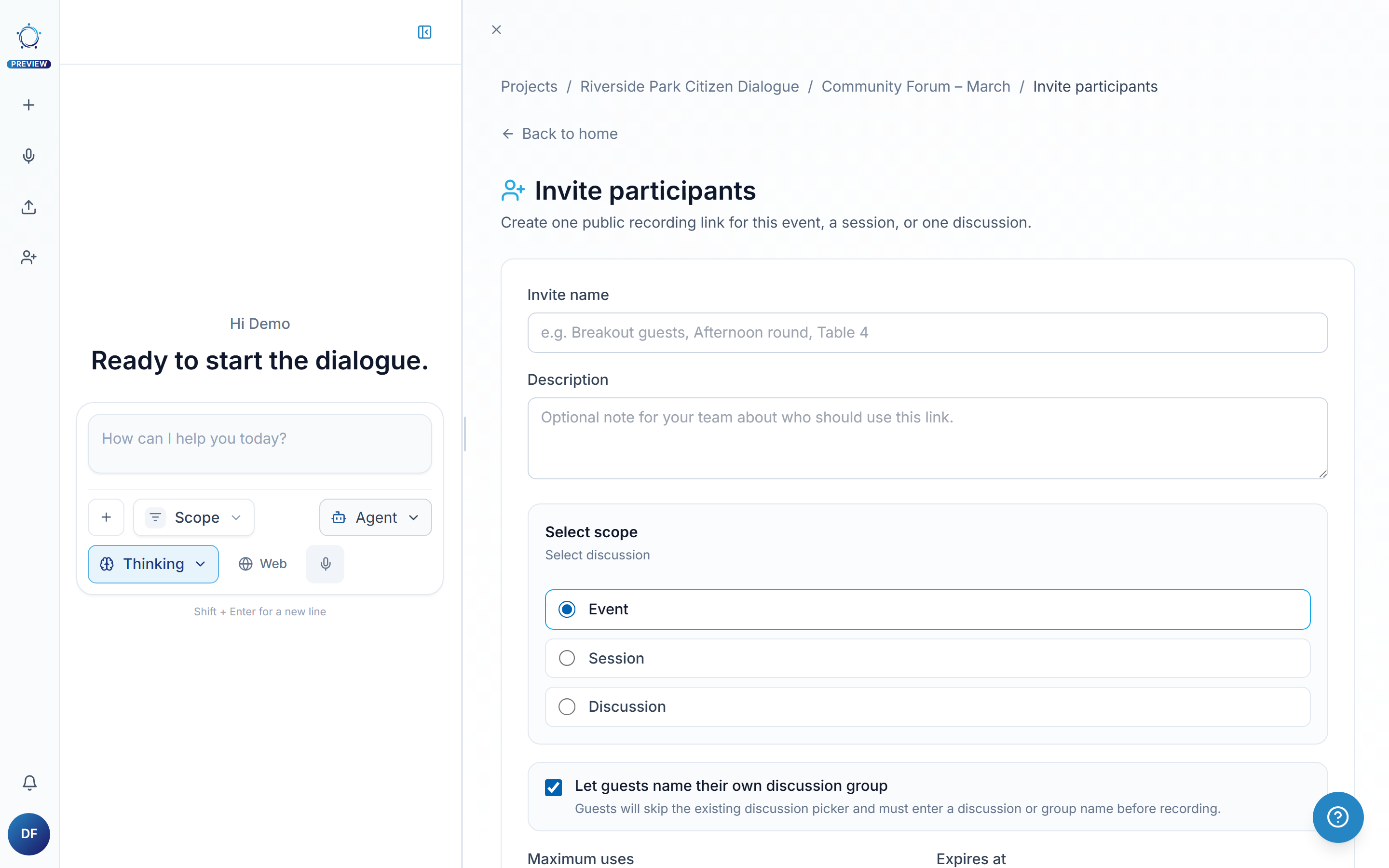Click the Description text area
The width and height of the screenshot is (1389, 868).
click(927, 438)
